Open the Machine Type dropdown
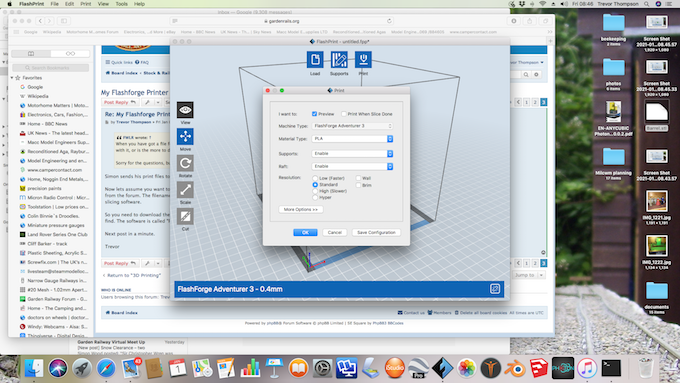The height and width of the screenshot is (383, 680). 352,126
